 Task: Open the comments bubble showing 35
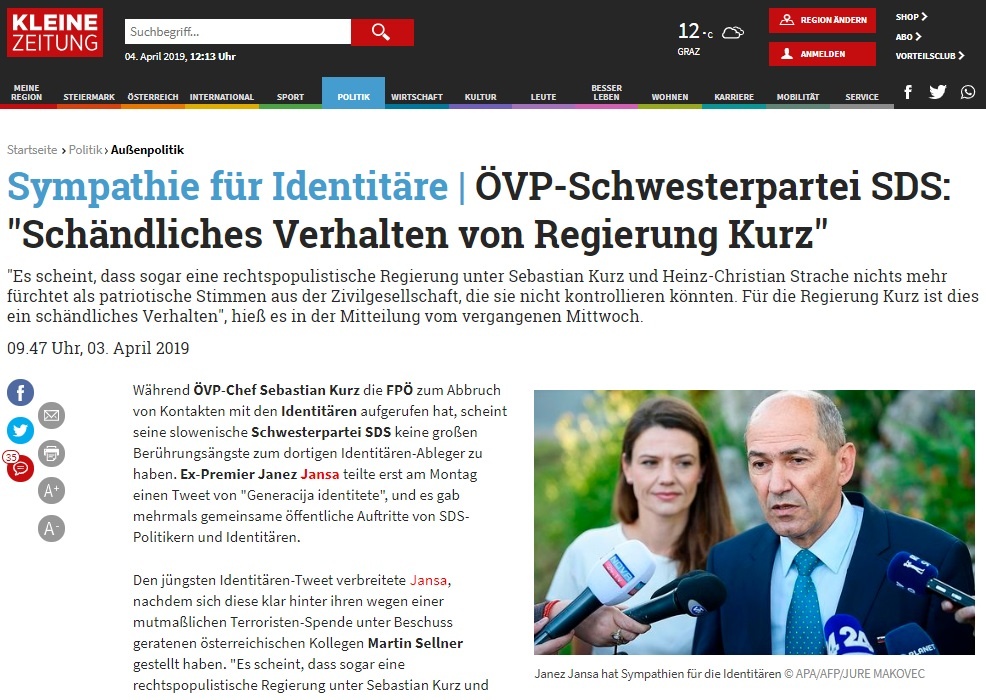[x=19, y=467]
